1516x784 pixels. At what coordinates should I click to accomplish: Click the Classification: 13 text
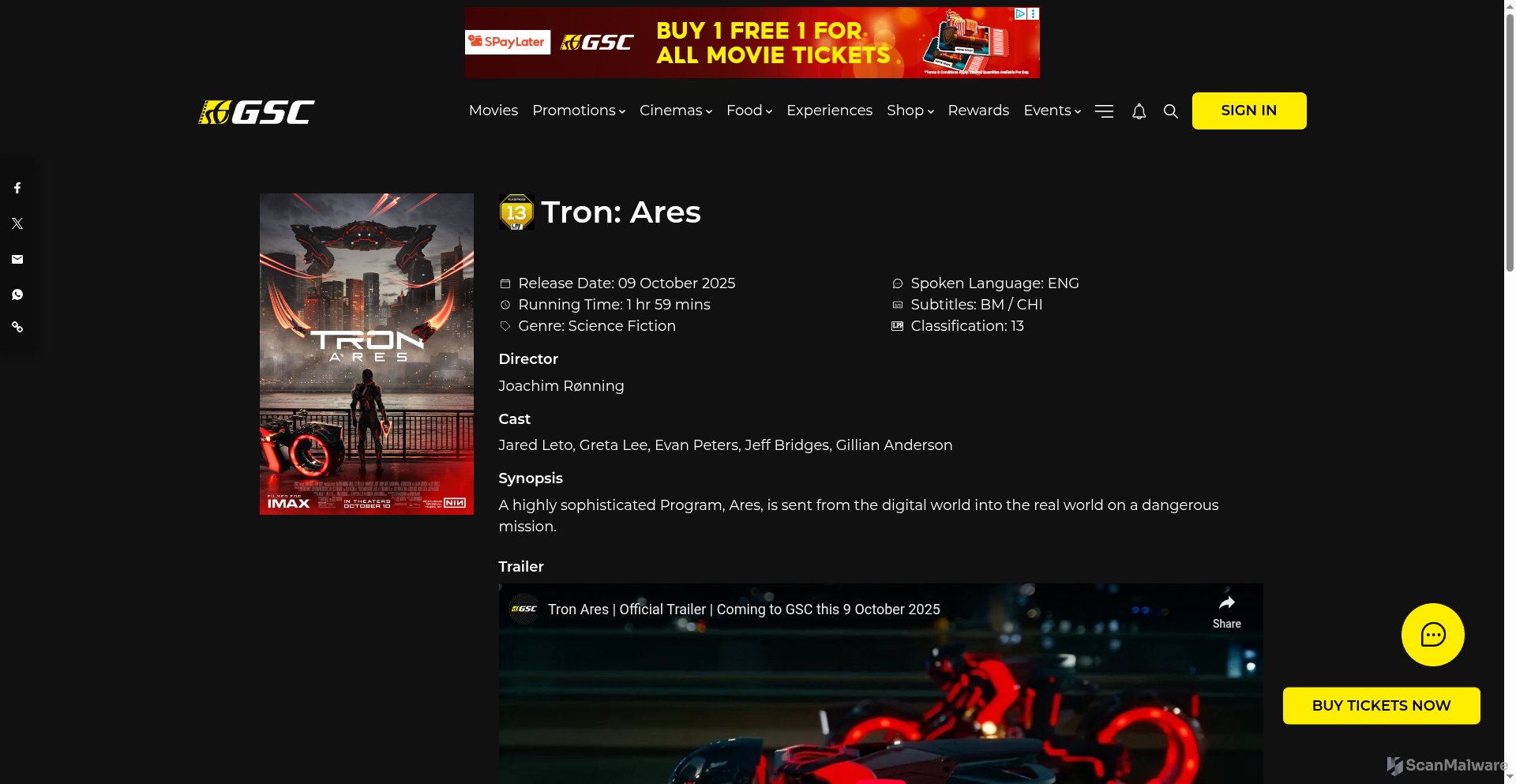click(967, 326)
